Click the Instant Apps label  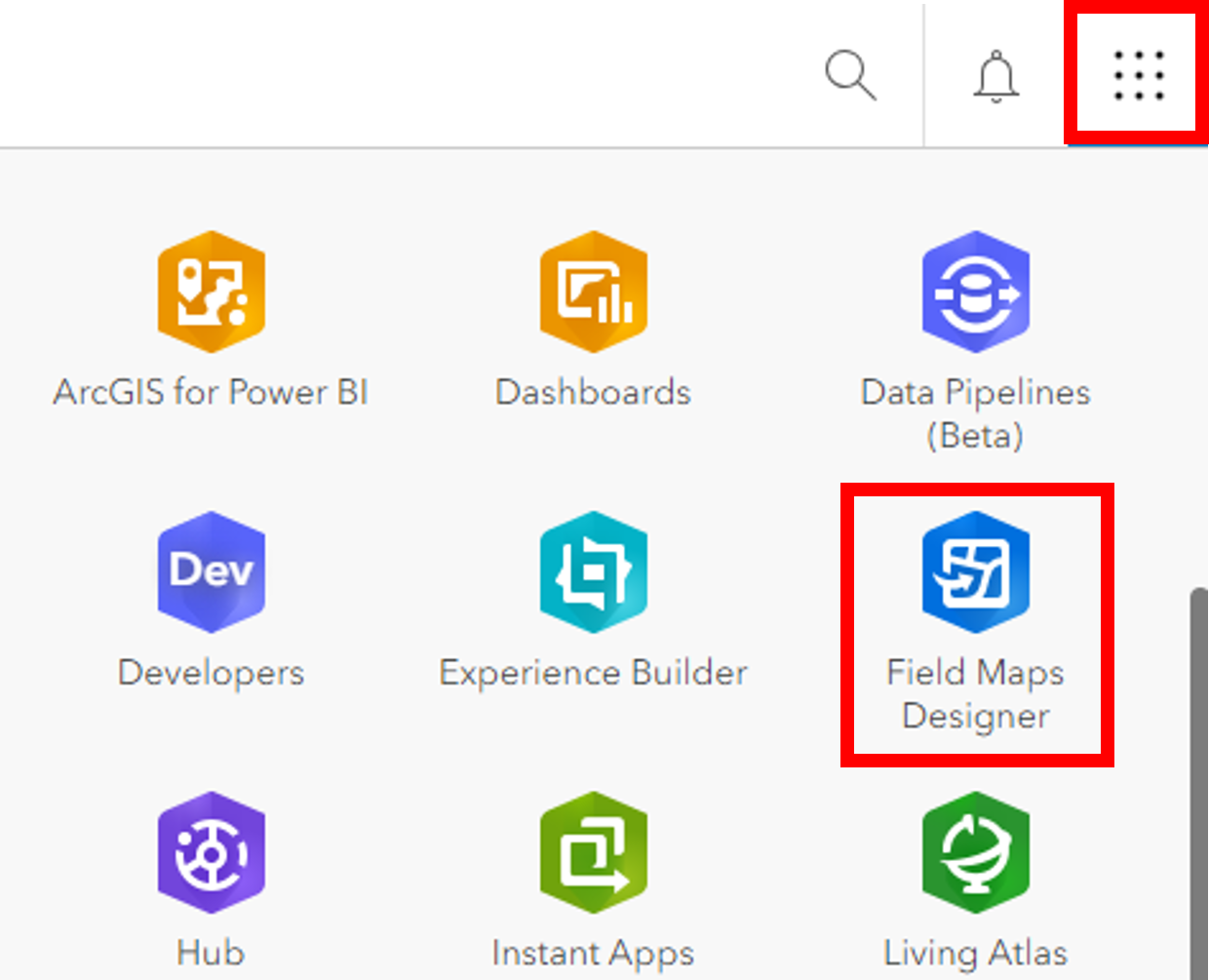(593, 953)
